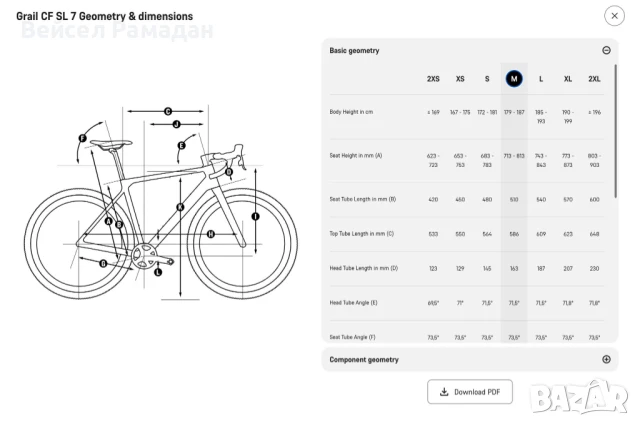The image size is (640, 426).
Task: Select the 2XS size column
Action: pyautogui.click(x=433, y=78)
